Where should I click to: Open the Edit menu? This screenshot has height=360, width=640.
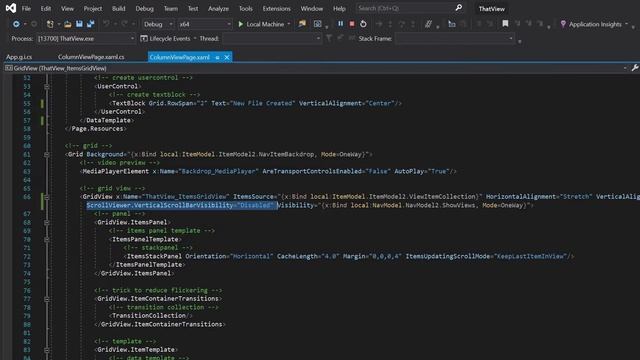tap(46, 8)
